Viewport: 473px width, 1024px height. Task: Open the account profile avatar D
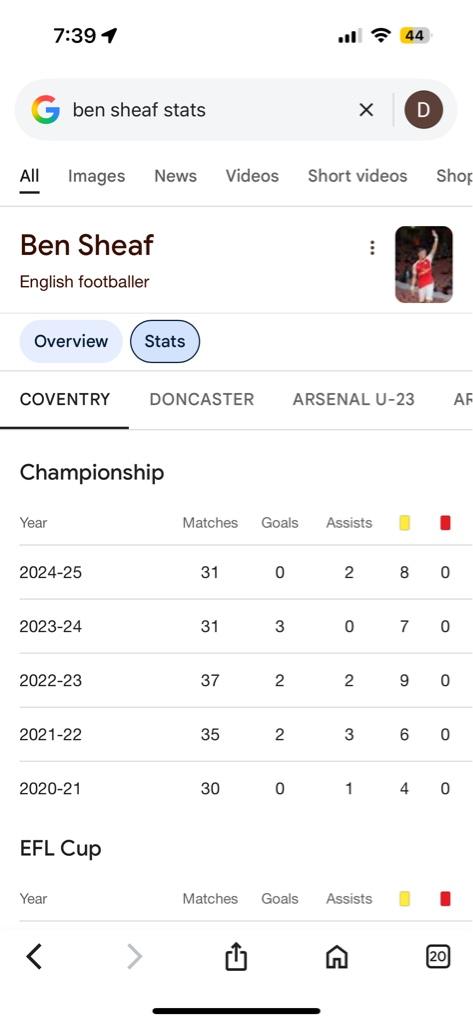[x=423, y=110]
